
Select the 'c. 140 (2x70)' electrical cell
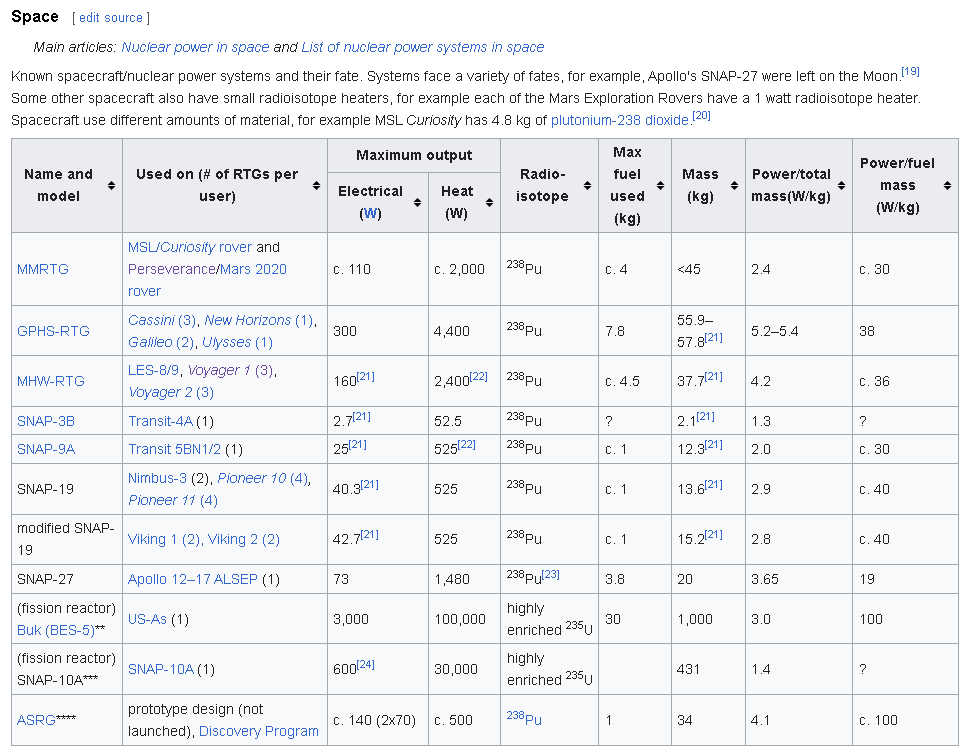pyautogui.click(x=378, y=720)
